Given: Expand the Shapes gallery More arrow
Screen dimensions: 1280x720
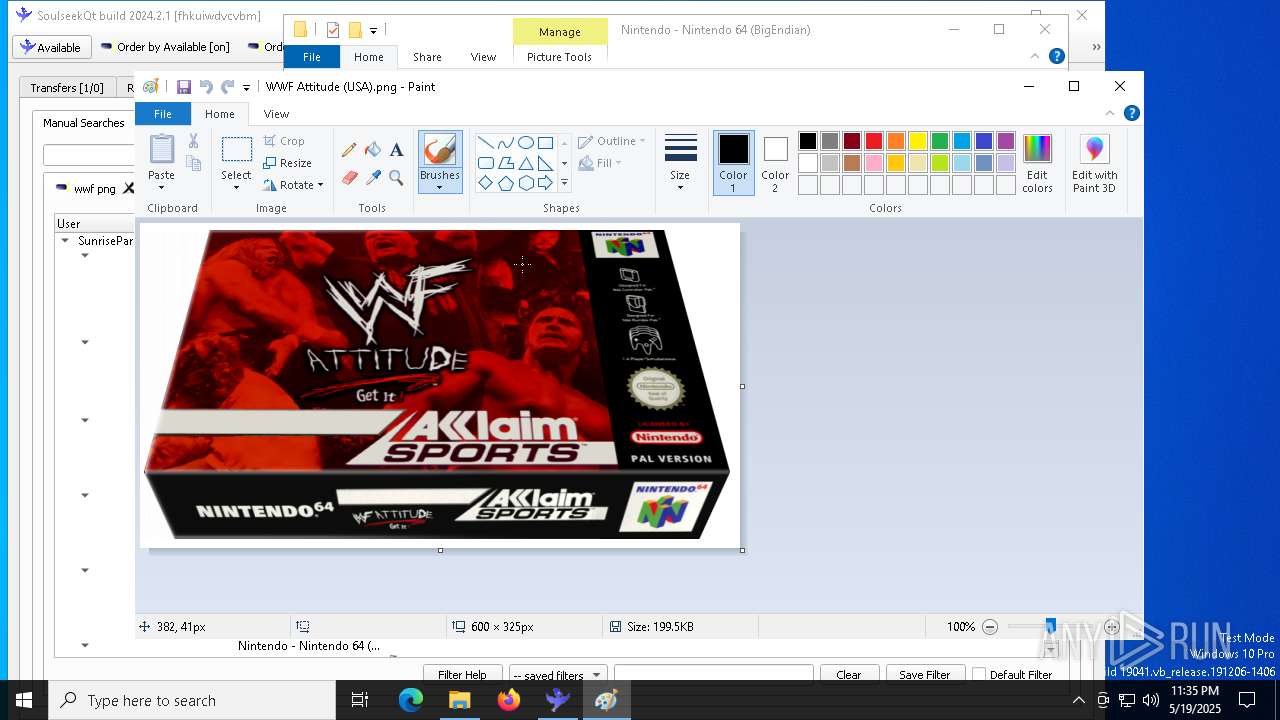Looking at the screenshot, I should point(564,183).
